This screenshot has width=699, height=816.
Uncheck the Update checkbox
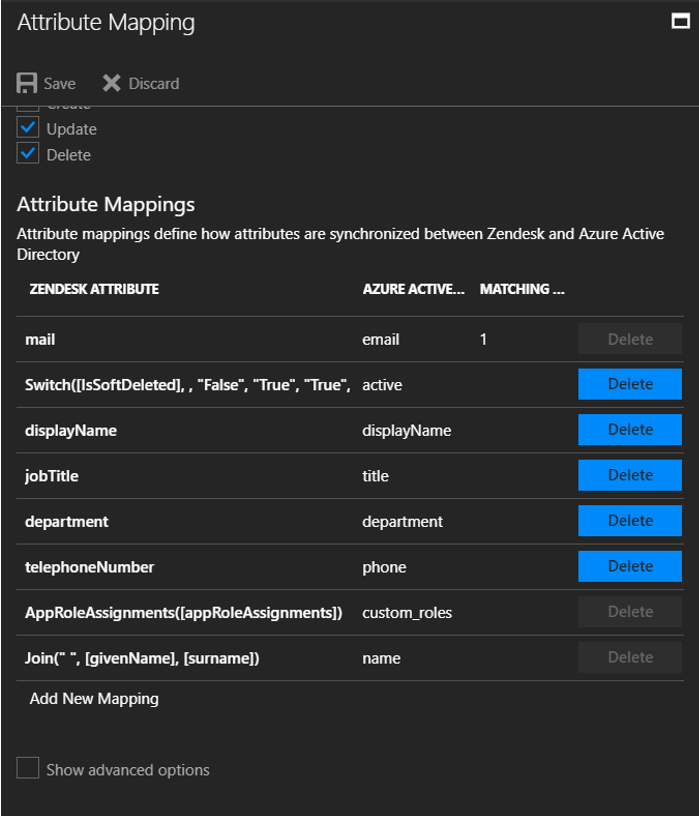pyautogui.click(x=28, y=128)
